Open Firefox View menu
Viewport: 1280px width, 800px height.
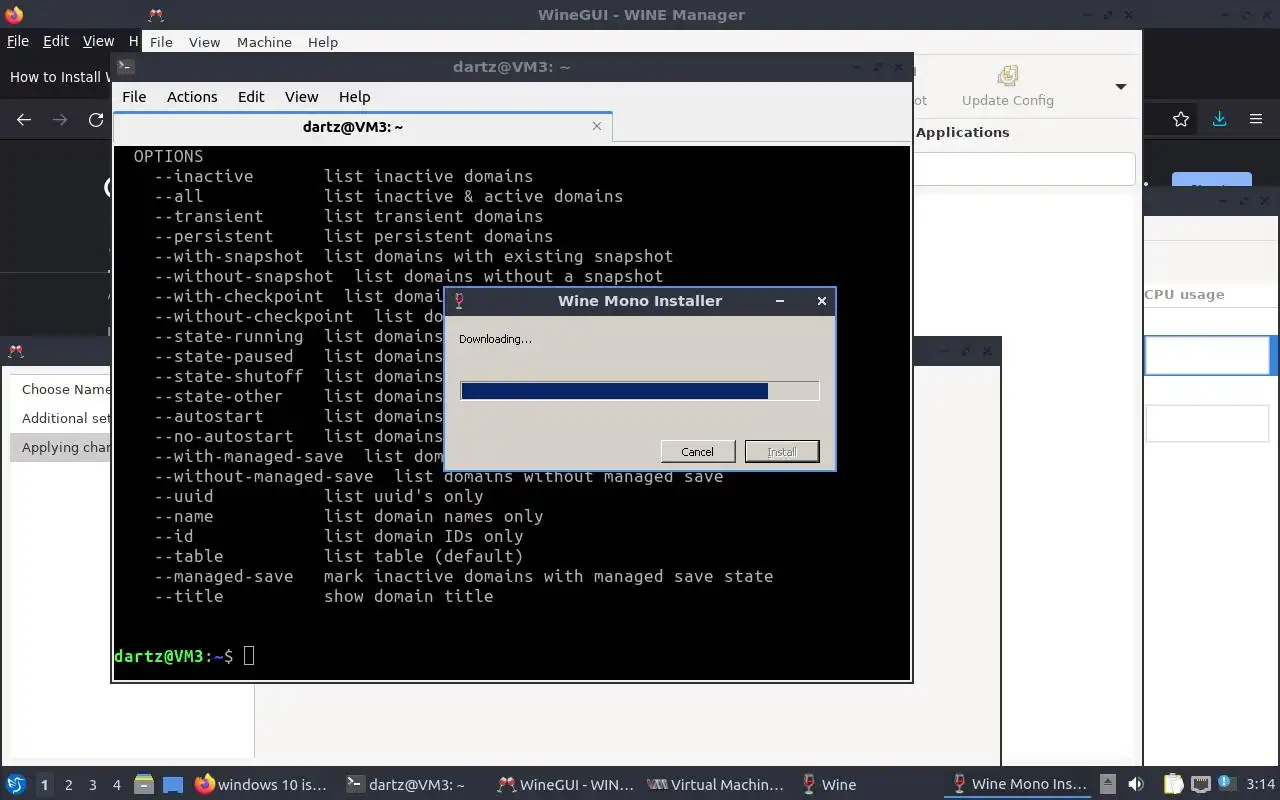point(98,41)
